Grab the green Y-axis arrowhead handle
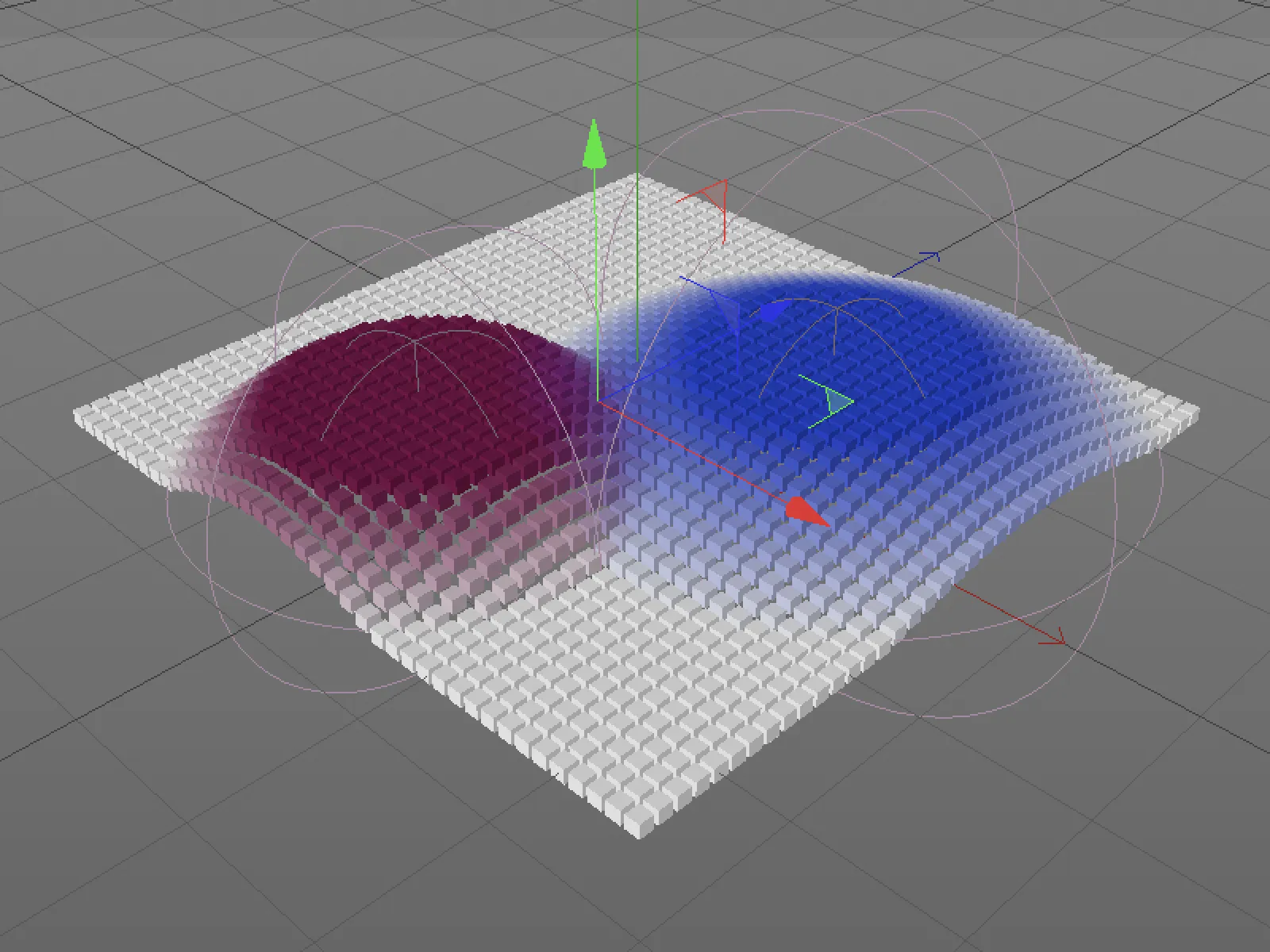 [595, 144]
